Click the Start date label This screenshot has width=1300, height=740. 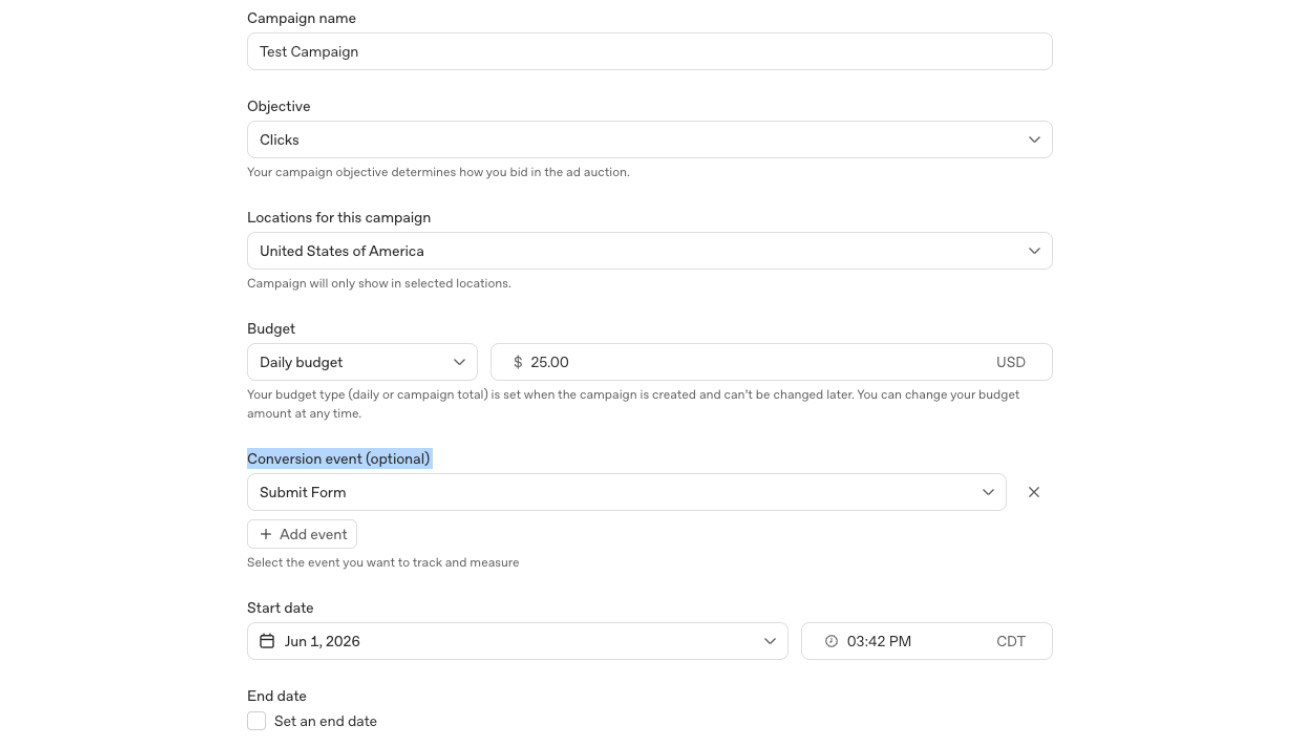pyautogui.click(x=280, y=608)
